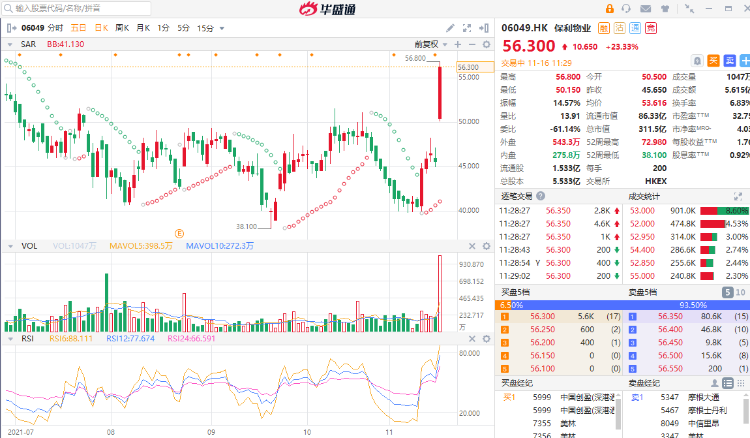Screen dimensions: 750x438
Task: Click the E earnings marker on chart
Action: [x=179, y=233]
